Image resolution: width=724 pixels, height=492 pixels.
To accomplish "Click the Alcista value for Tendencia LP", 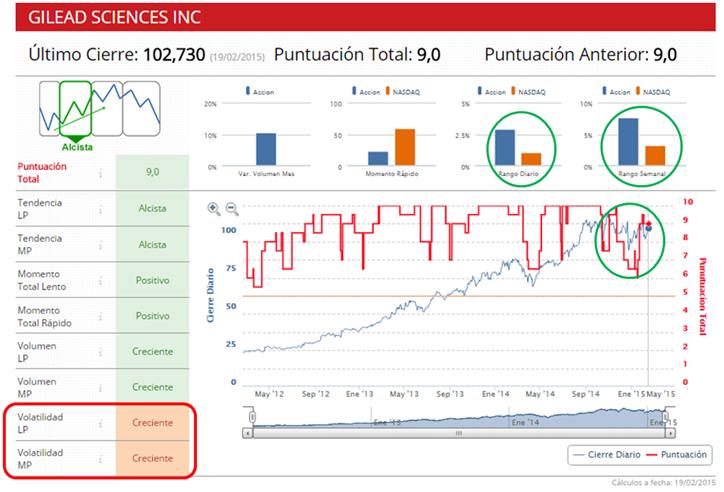I will pos(152,208).
